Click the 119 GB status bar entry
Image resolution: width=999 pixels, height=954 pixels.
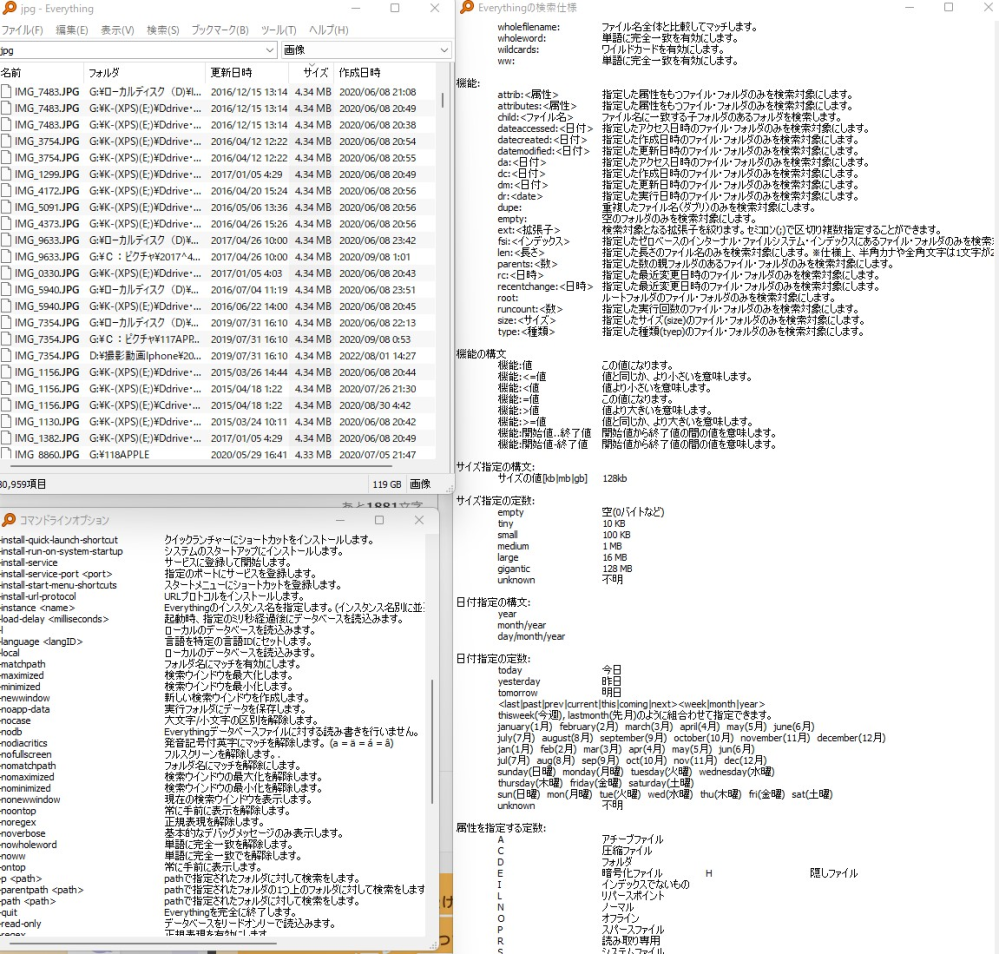(x=387, y=484)
